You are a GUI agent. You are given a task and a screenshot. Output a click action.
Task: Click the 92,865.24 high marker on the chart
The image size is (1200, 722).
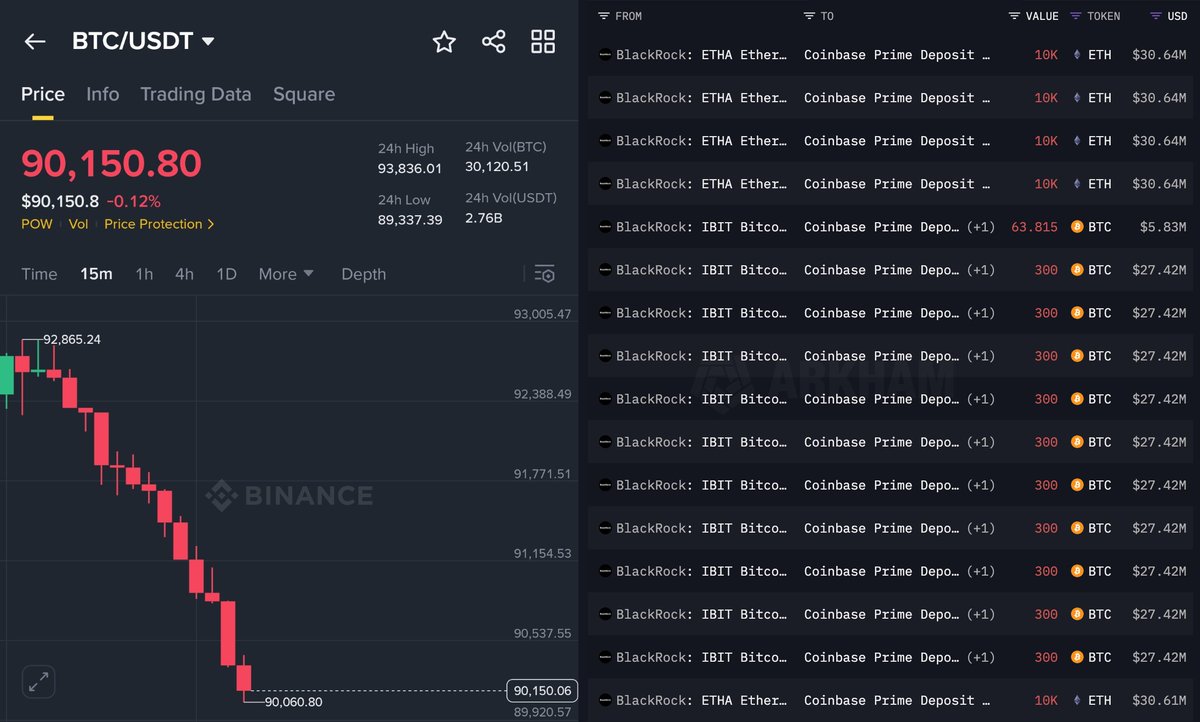point(72,340)
